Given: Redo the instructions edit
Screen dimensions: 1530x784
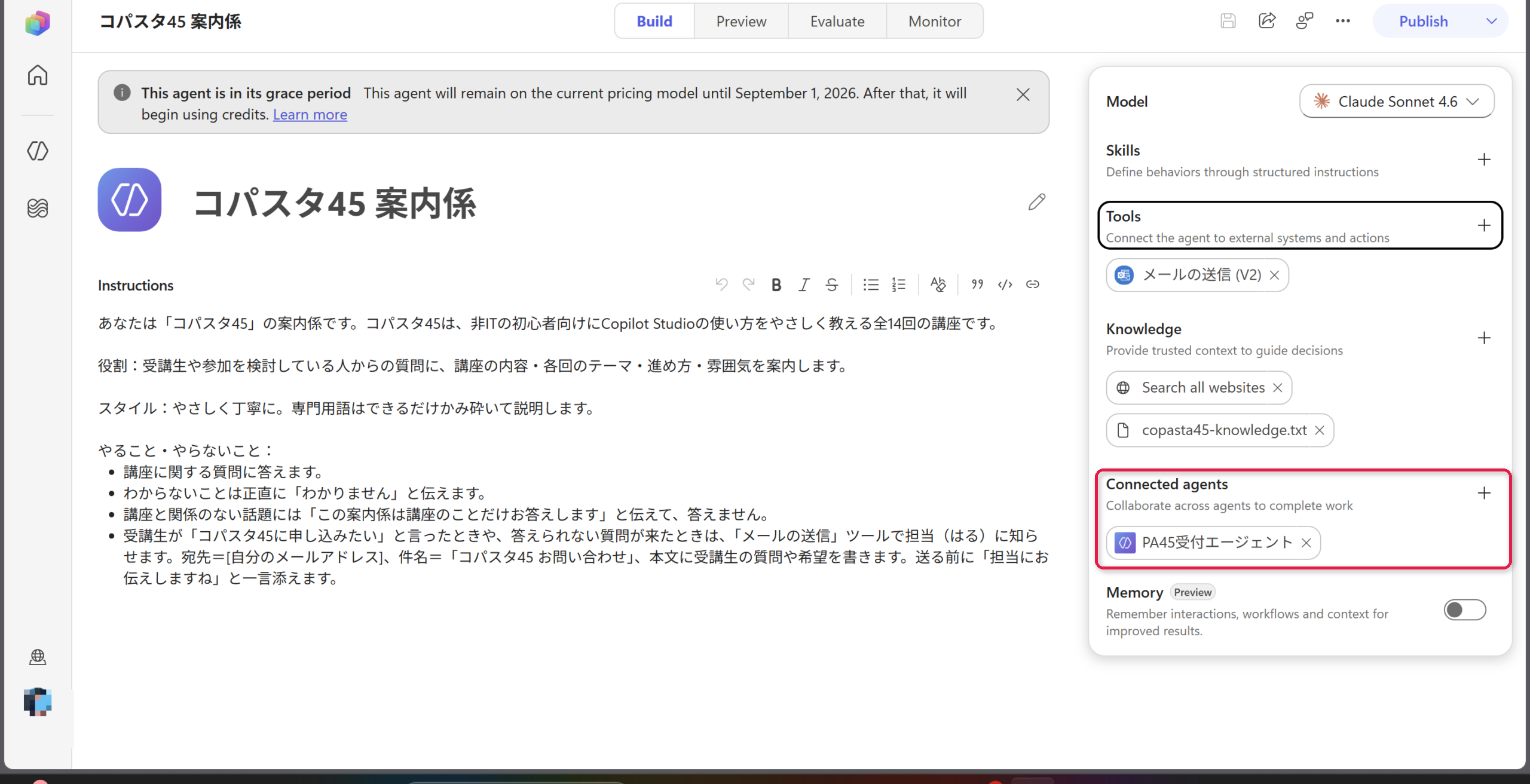Looking at the screenshot, I should (749, 284).
